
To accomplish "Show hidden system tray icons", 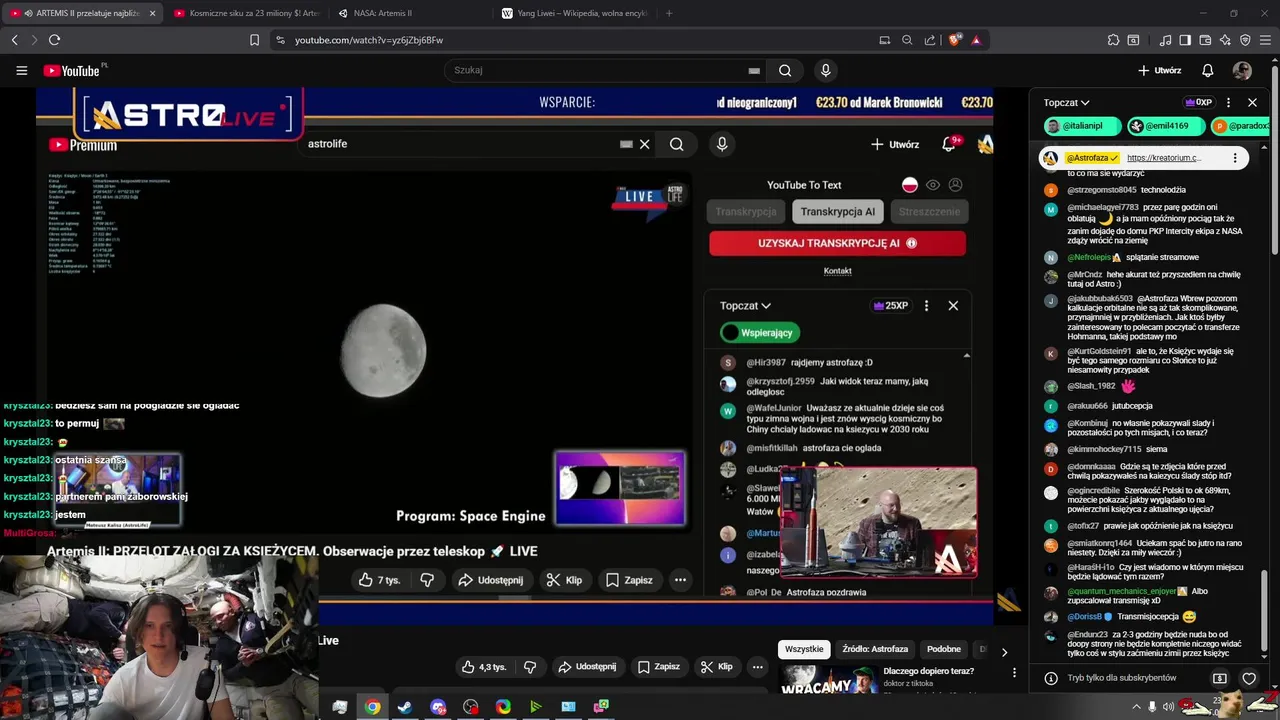I will point(1136,707).
